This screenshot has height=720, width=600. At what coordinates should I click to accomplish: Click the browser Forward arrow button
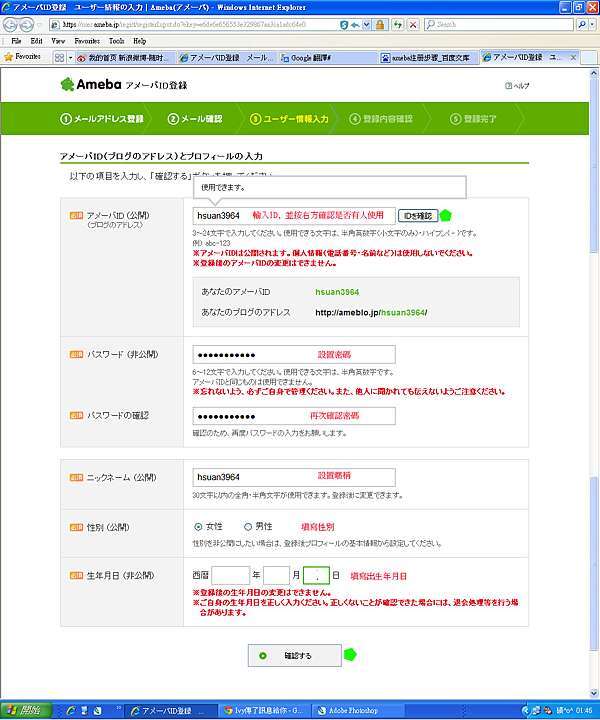point(27,24)
